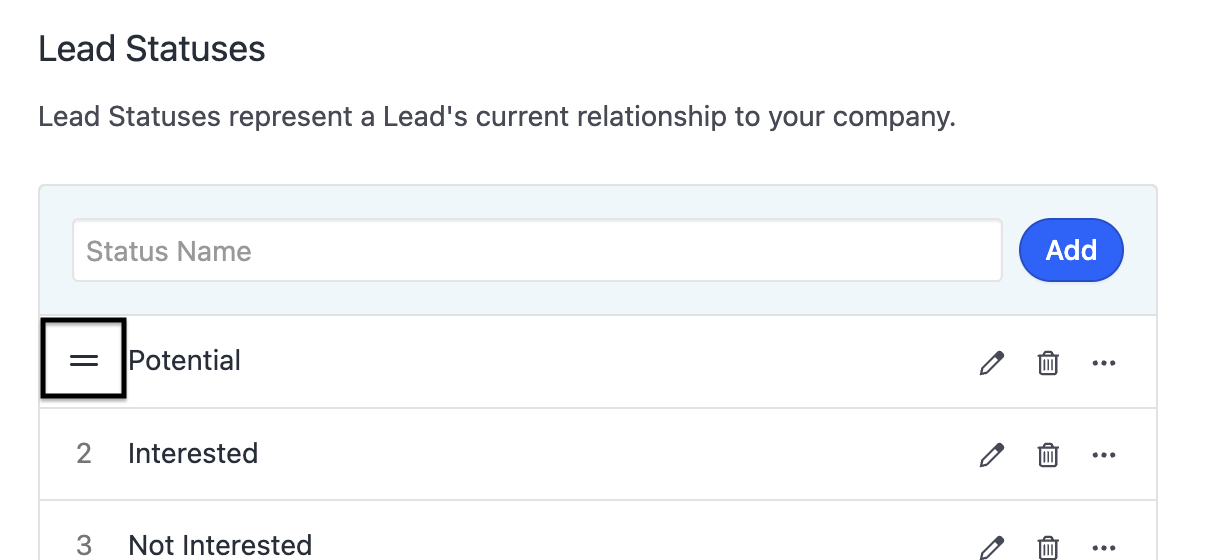Click the Lead Statuses description text

(x=497, y=117)
